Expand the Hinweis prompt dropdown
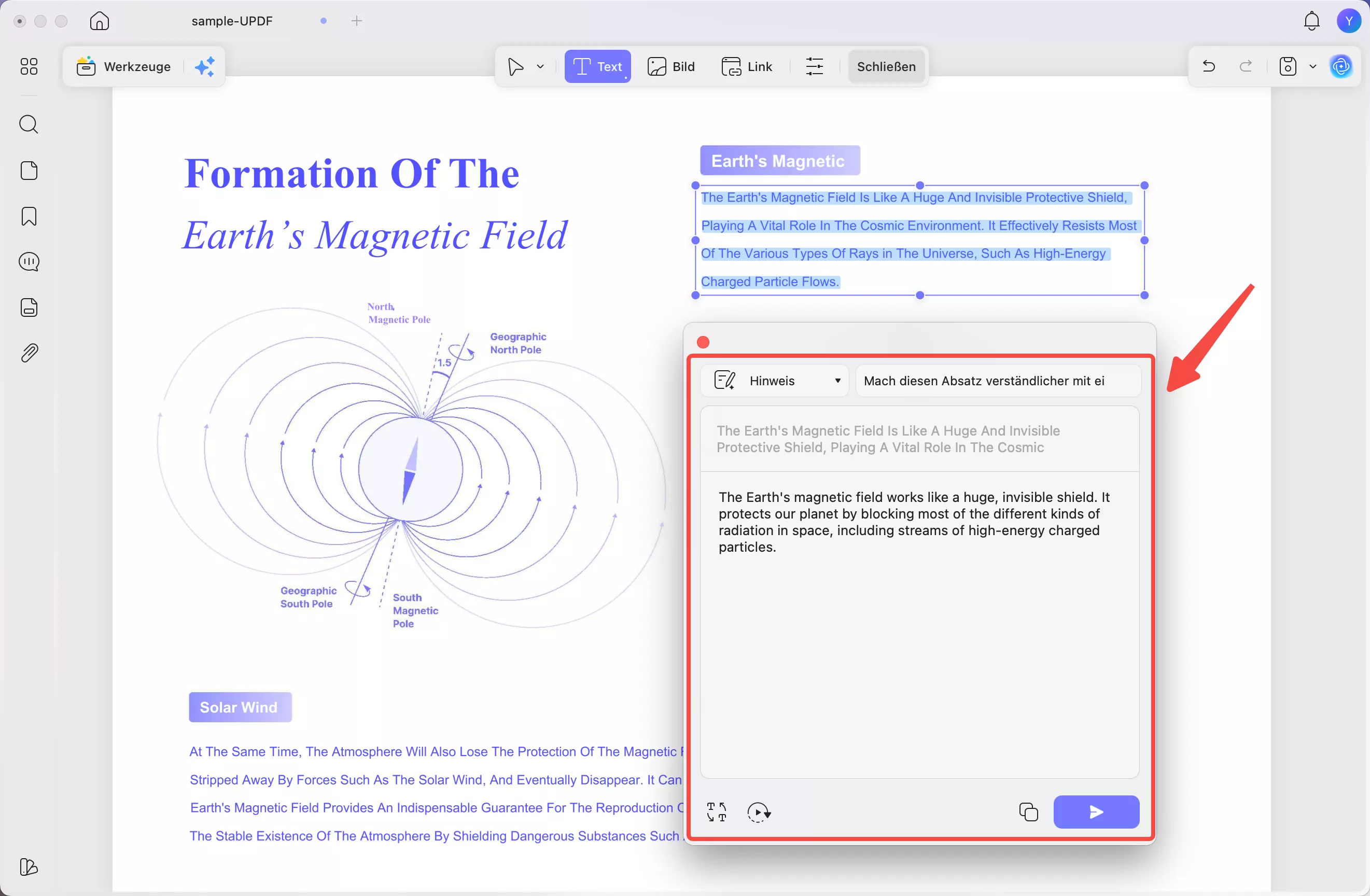The width and height of the screenshot is (1370, 896). (x=837, y=381)
